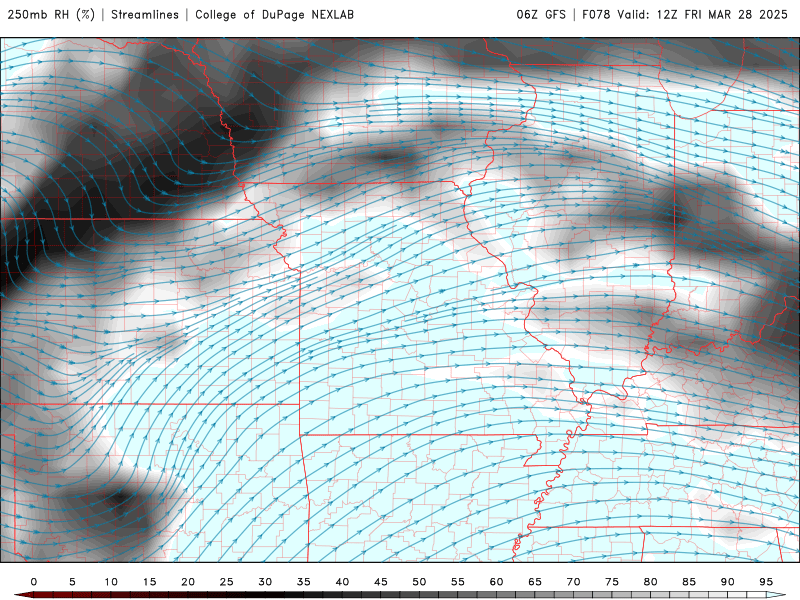Click the colorbar label "35"
The width and height of the screenshot is (800, 600).
point(304,582)
